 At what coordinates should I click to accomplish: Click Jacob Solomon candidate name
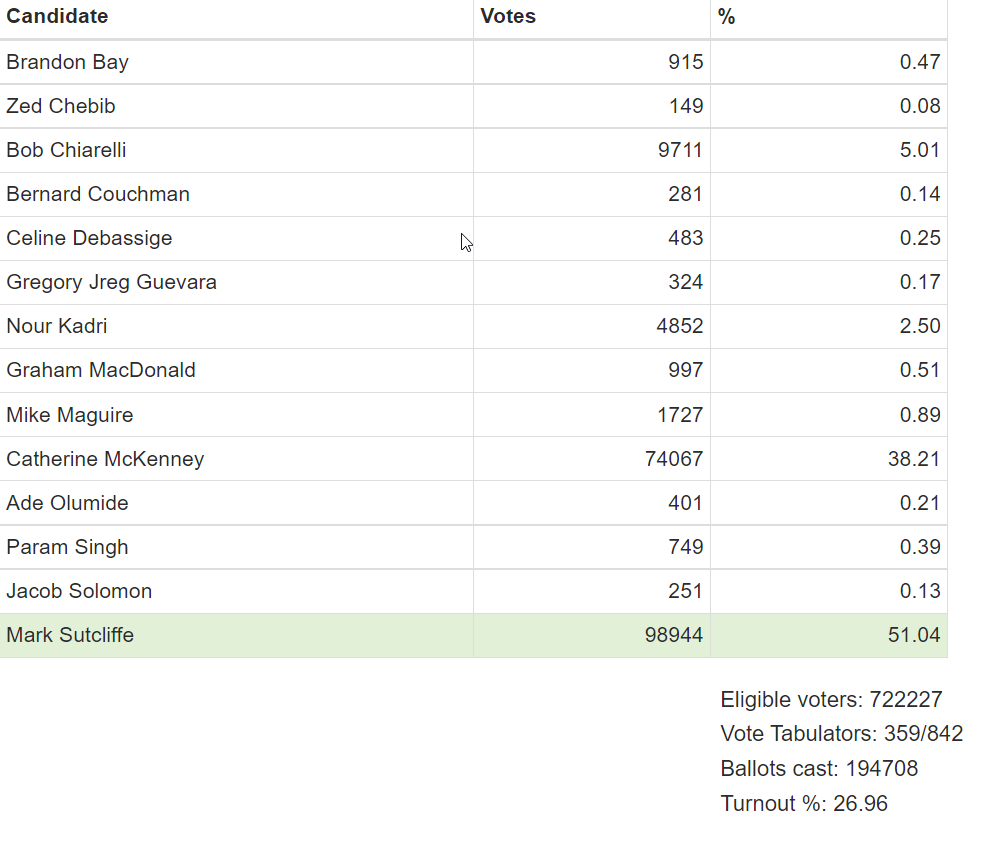[79, 591]
